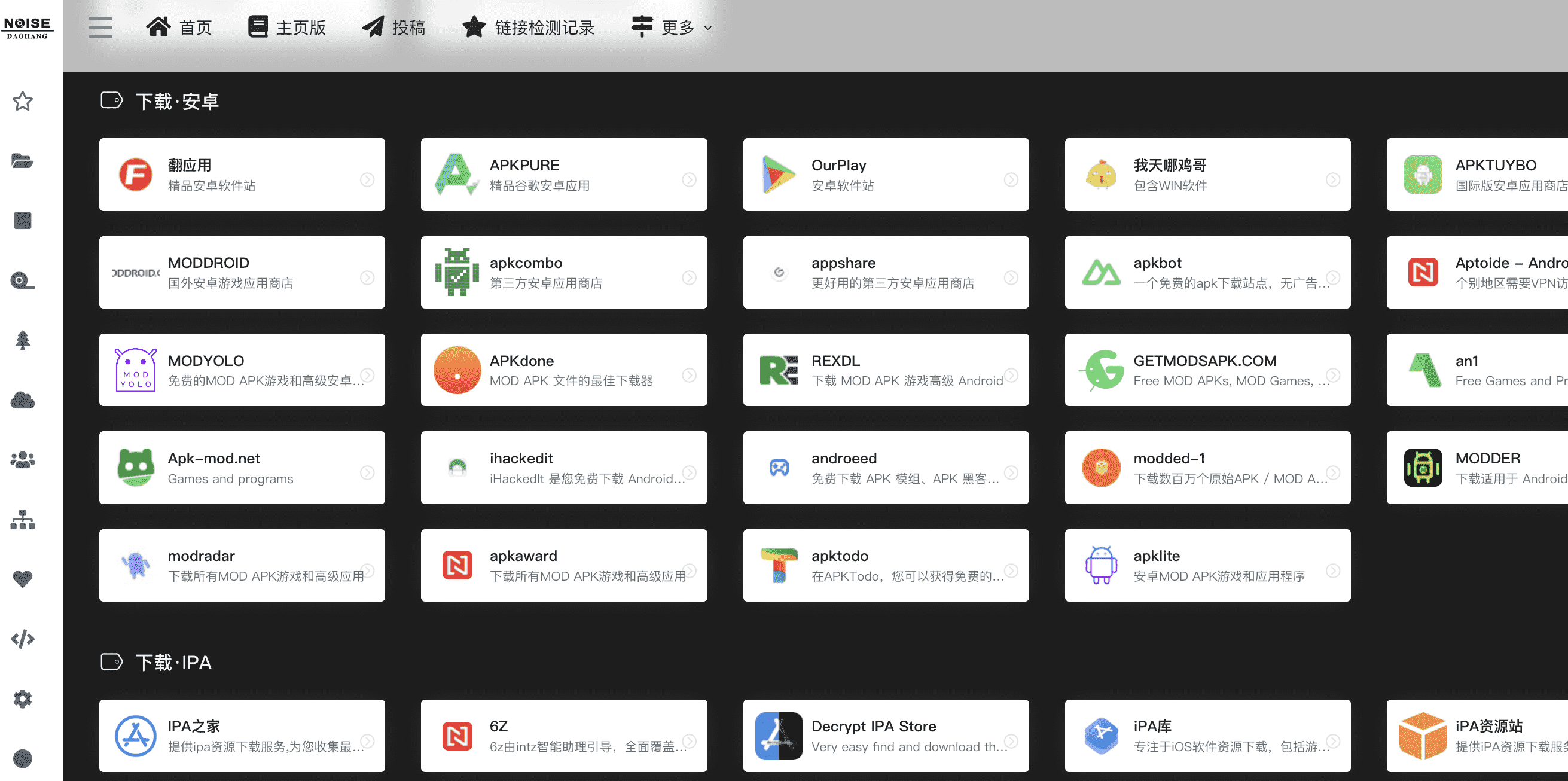This screenshot has width=1568, height=781.
Task: Click the tree icon in sidebar
Action: click(23, 340)
